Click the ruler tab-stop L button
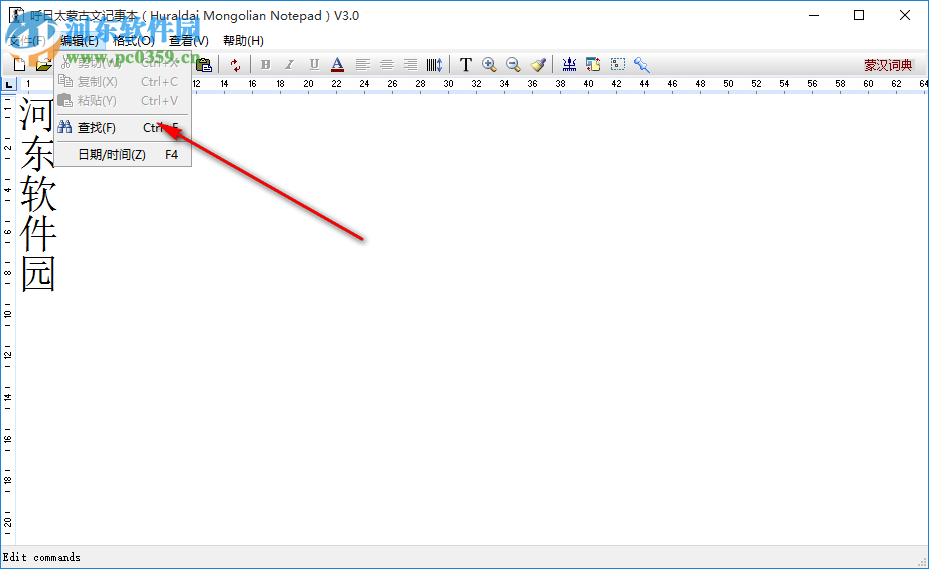 click(8, 85)
